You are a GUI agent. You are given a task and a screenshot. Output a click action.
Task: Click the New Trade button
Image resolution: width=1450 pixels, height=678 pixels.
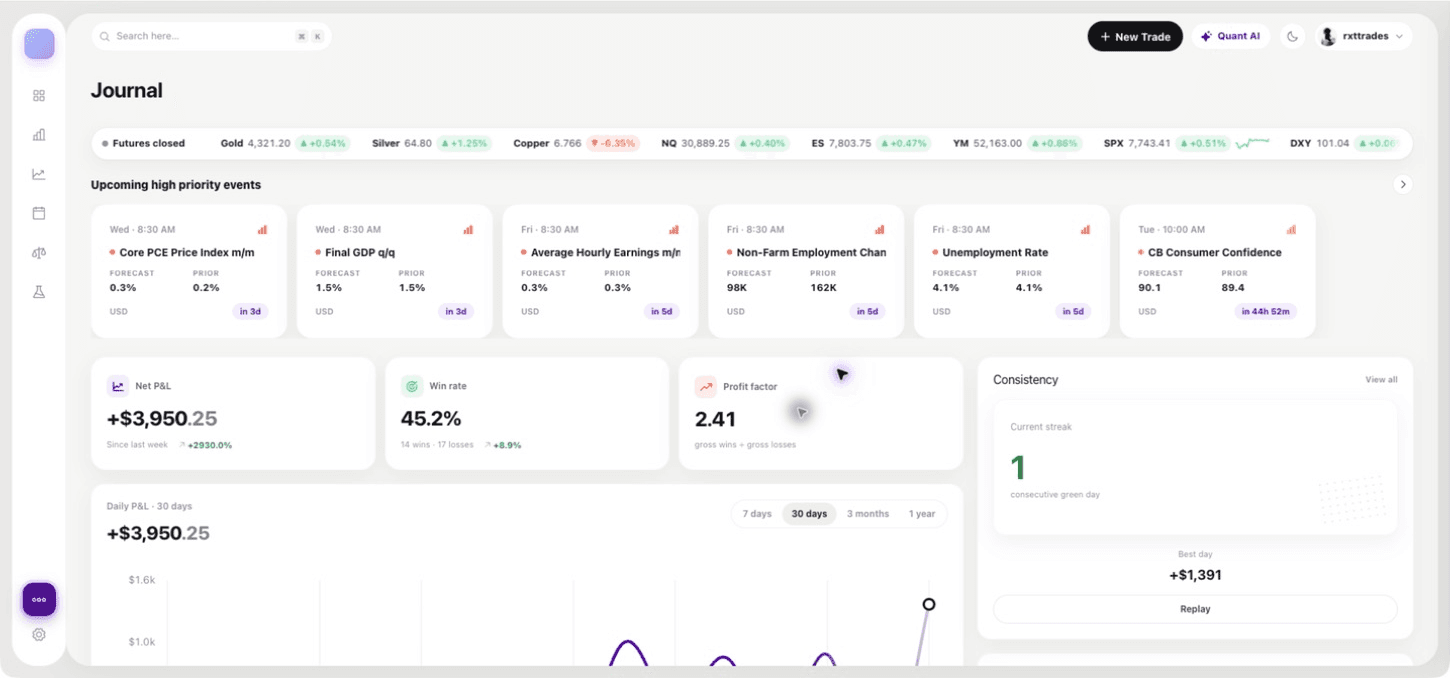pos(1135,36)
